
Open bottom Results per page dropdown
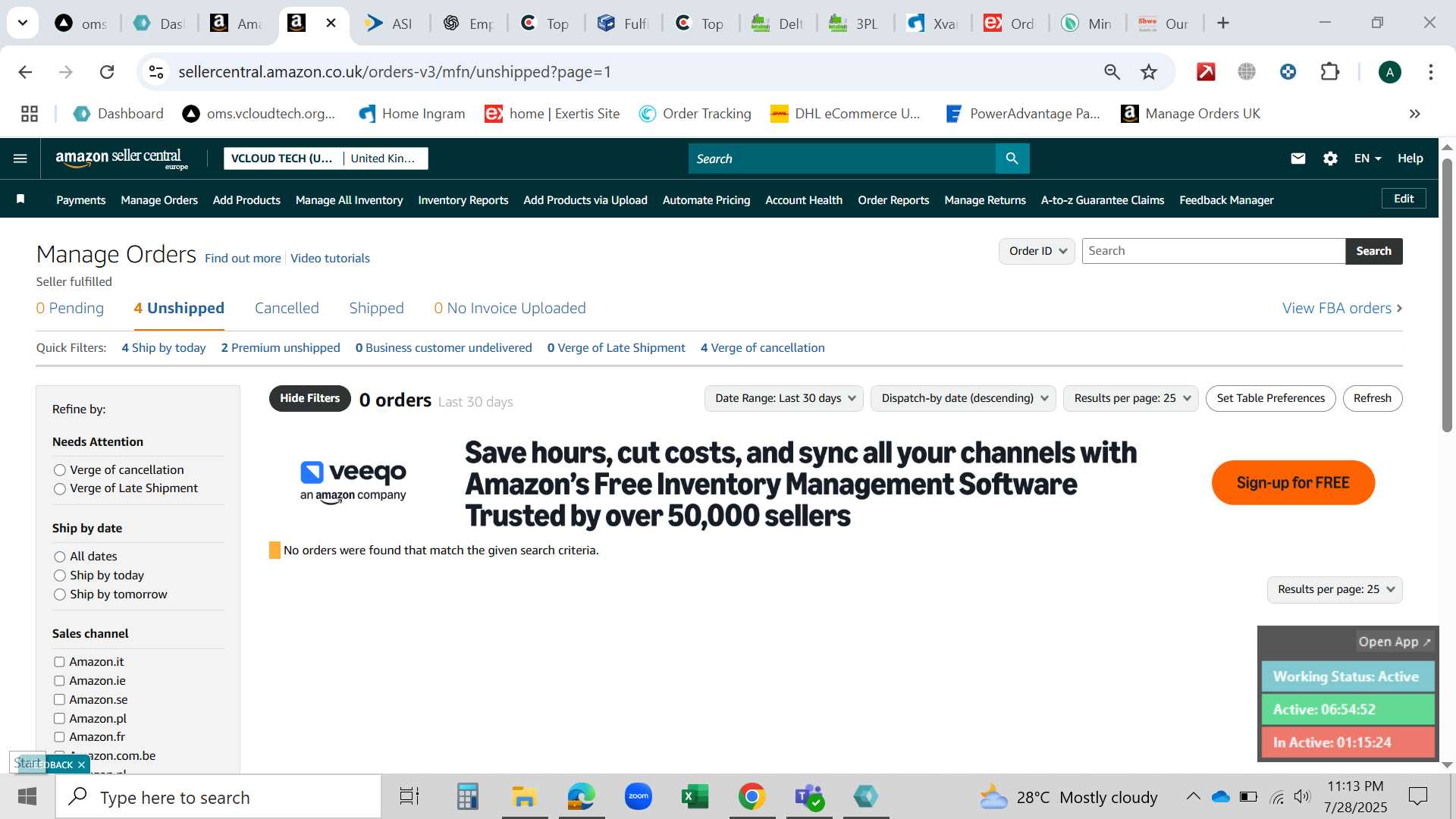(x=1335, y=589)
